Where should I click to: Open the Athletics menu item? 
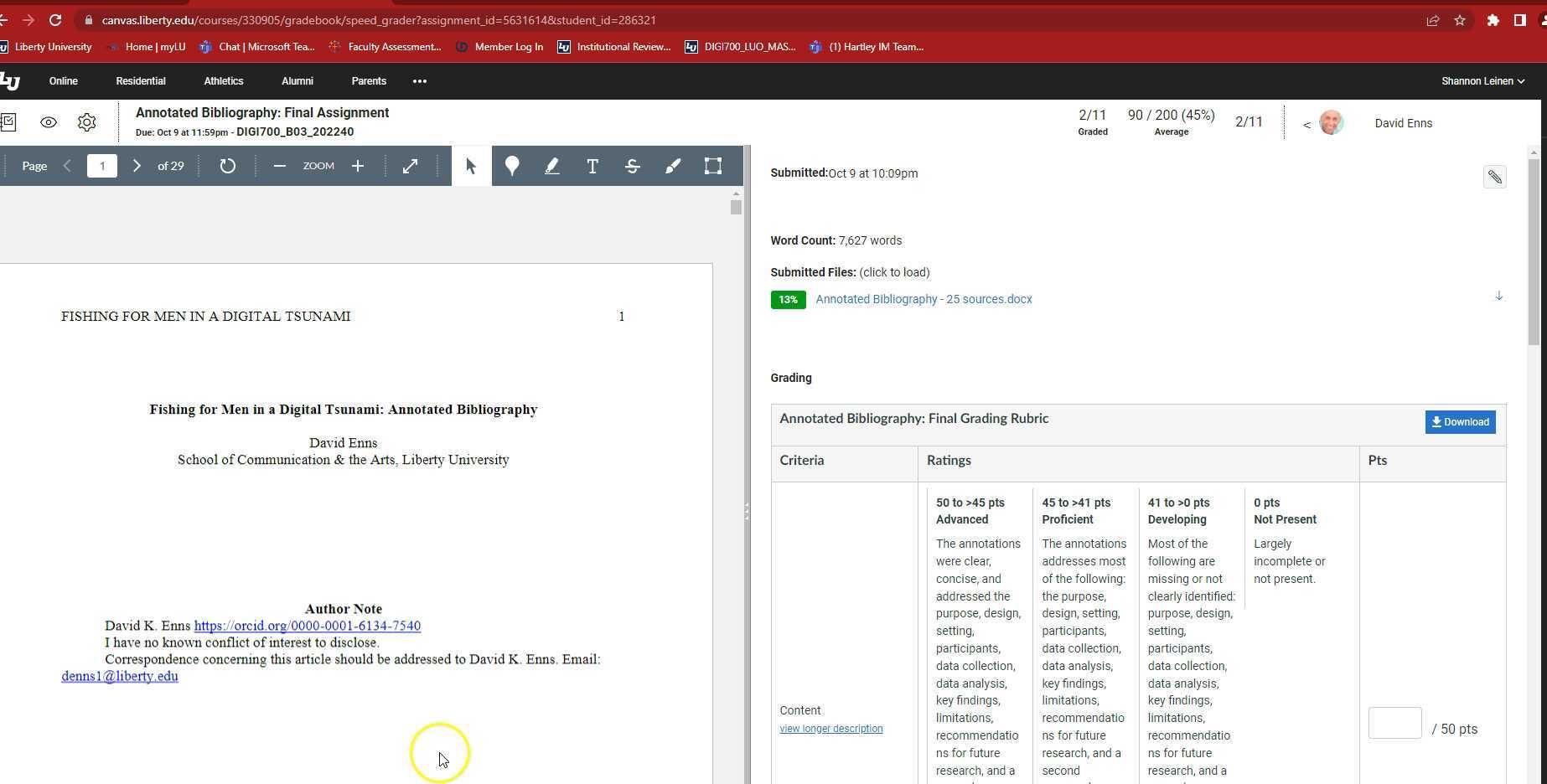223,81
